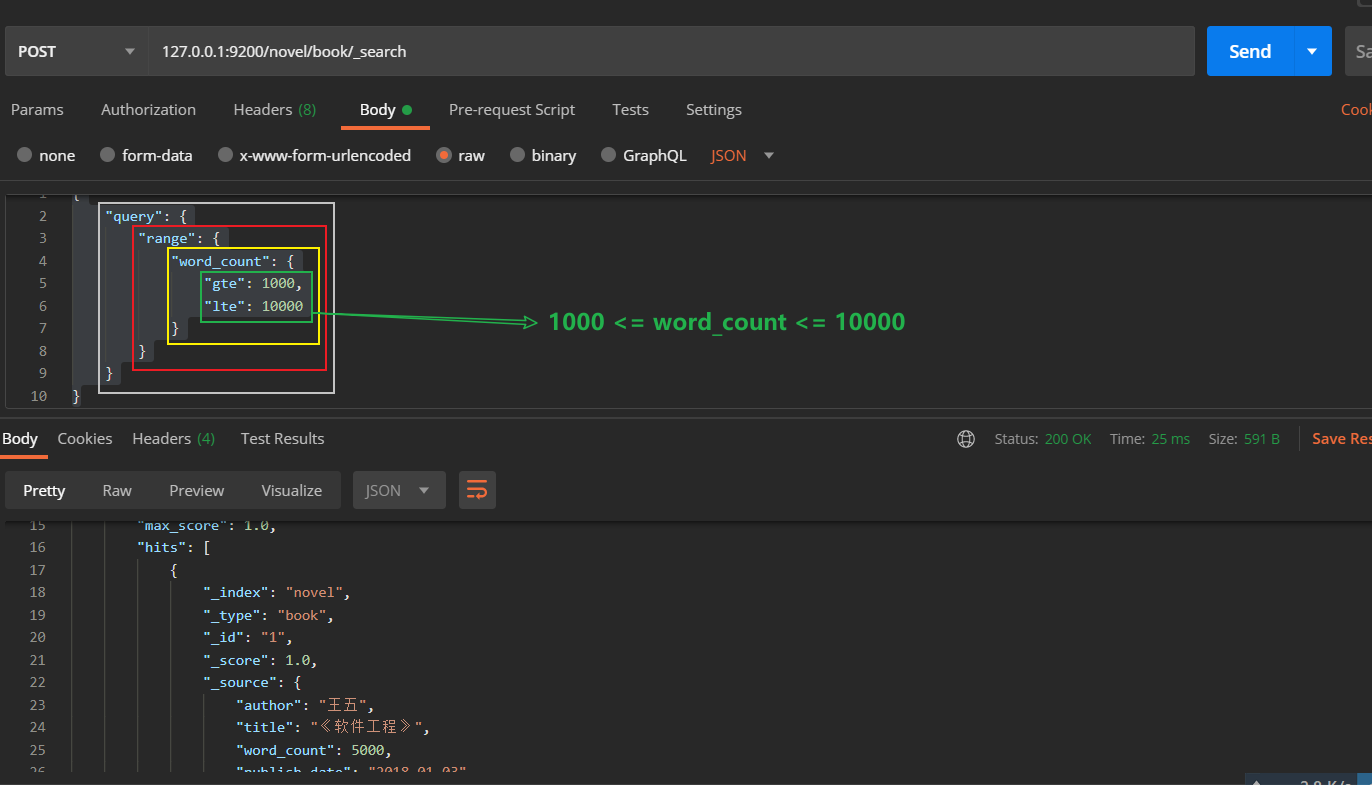Open the response Cookies tab
This screenshot has height=785, width=1372.
[x=85, y=439]
